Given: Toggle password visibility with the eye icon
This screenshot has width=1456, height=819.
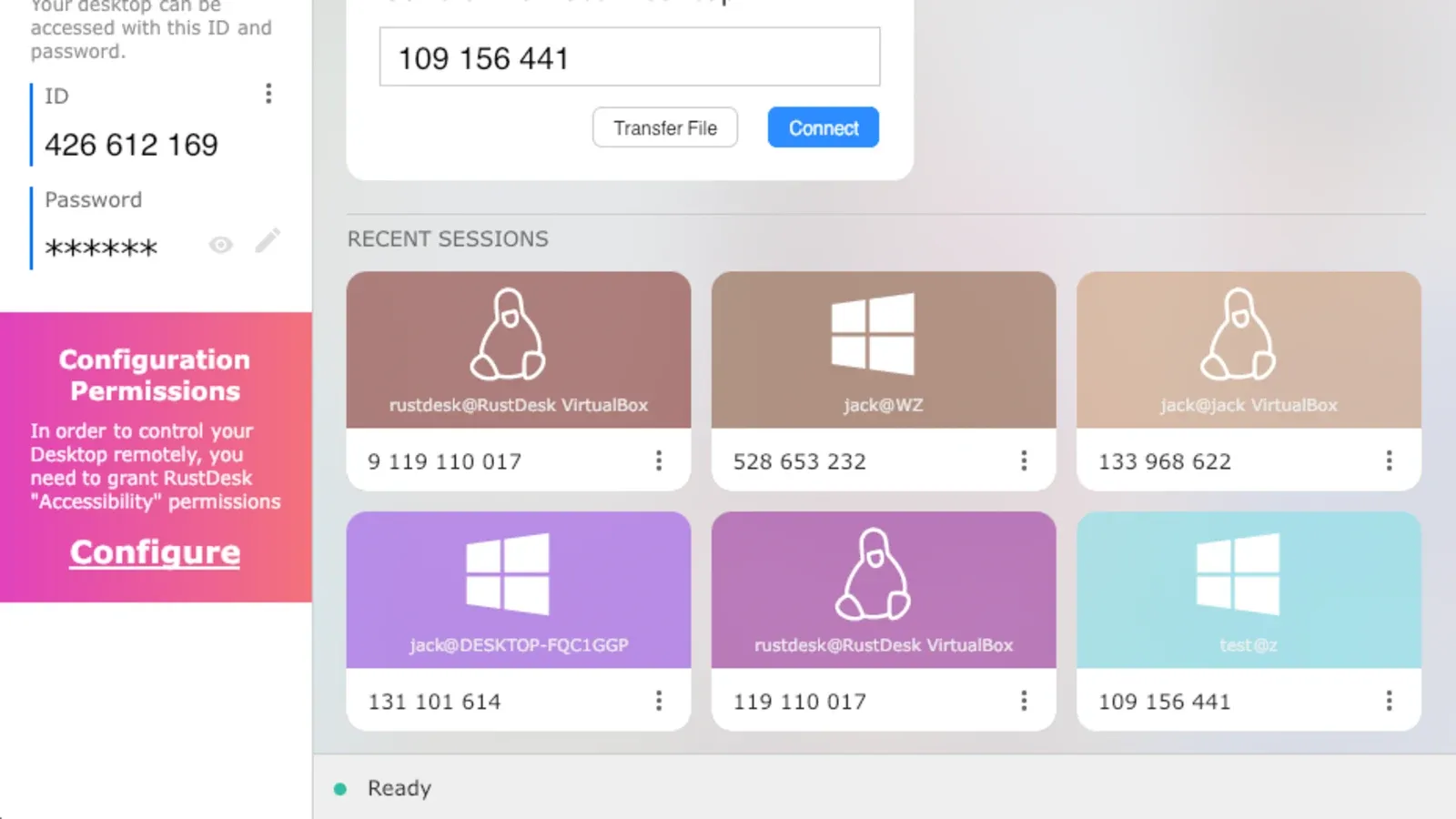Looking at the screenshot, I should tap(220, 245).
